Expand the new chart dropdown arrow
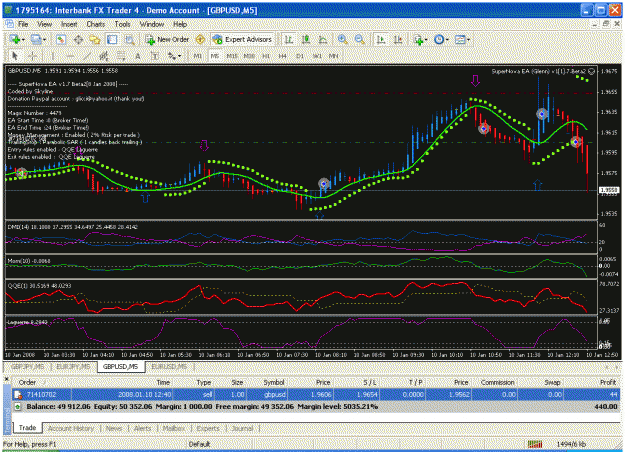The image size is (625, 452). 23,40
